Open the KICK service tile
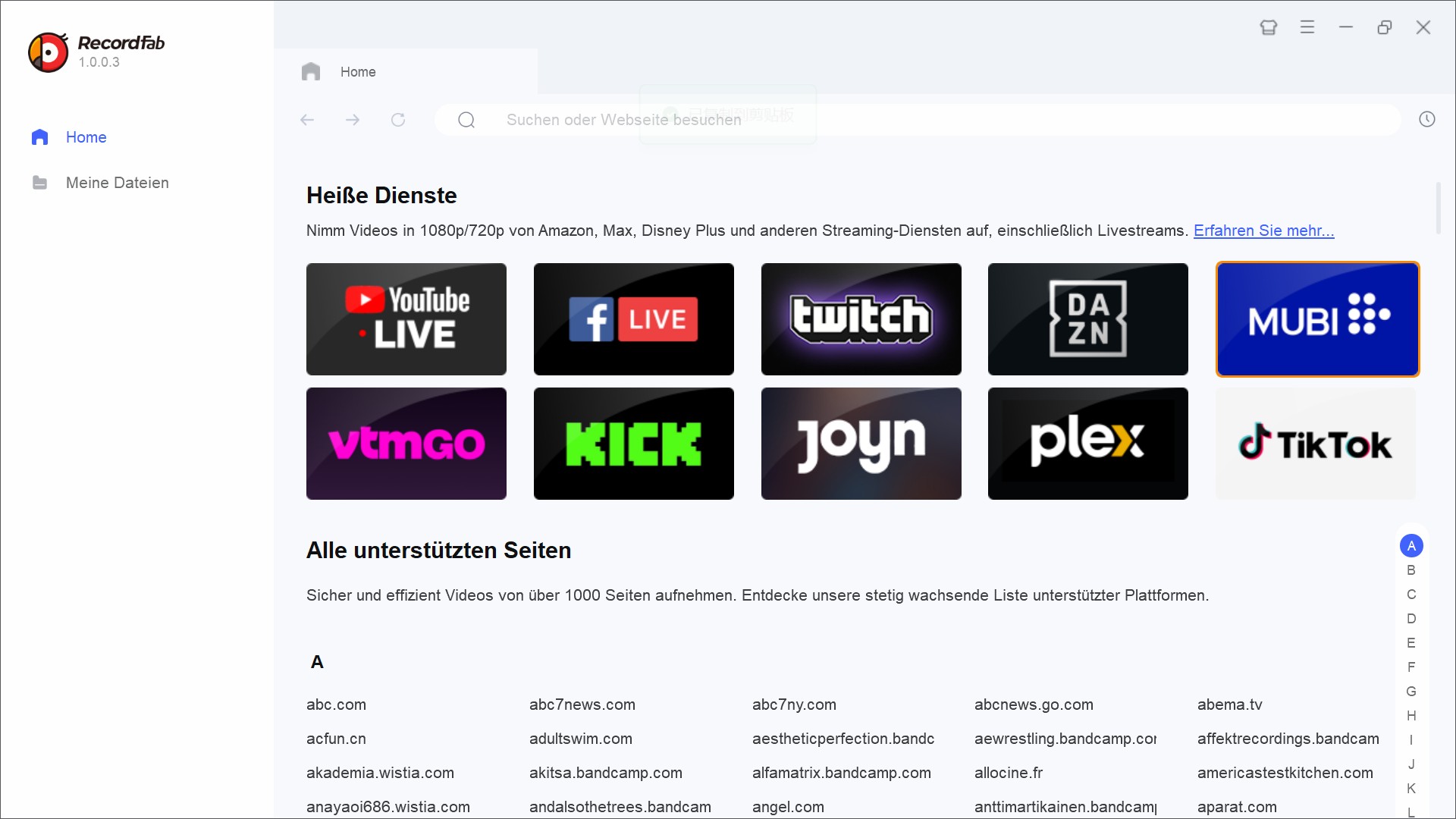1456x819 pixels. pos(634,444)
